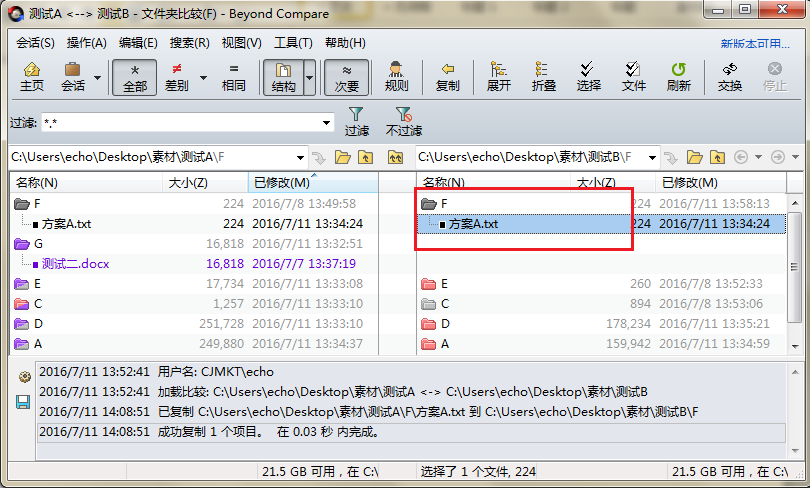Expand the 差别 dropdown arrow
Viewport: 810px width, 488px height.
[204, 78]
